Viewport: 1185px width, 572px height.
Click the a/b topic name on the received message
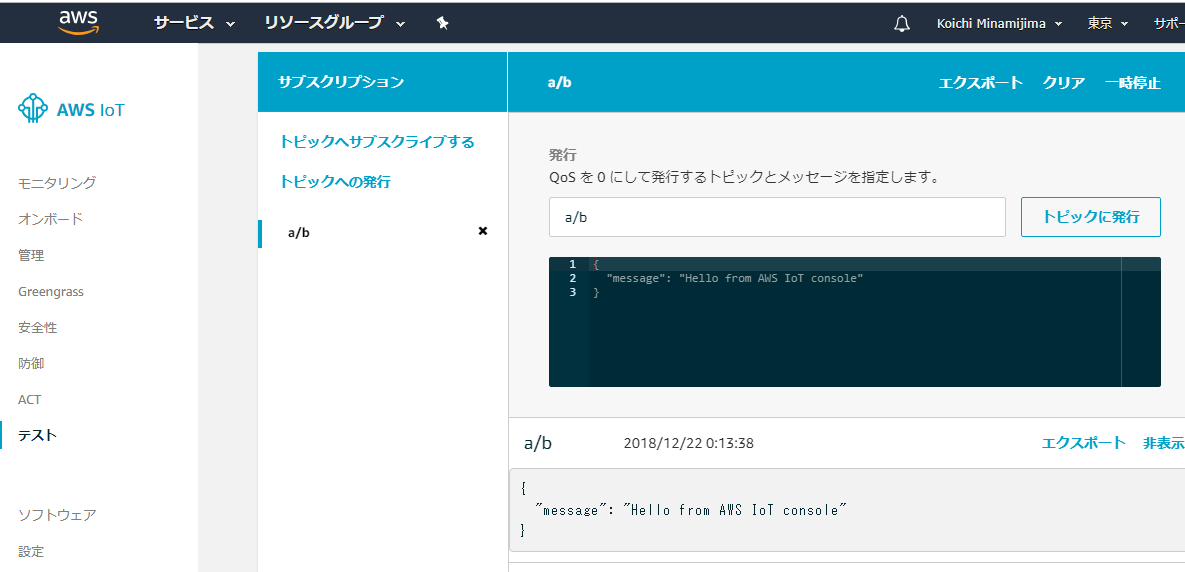537,444
